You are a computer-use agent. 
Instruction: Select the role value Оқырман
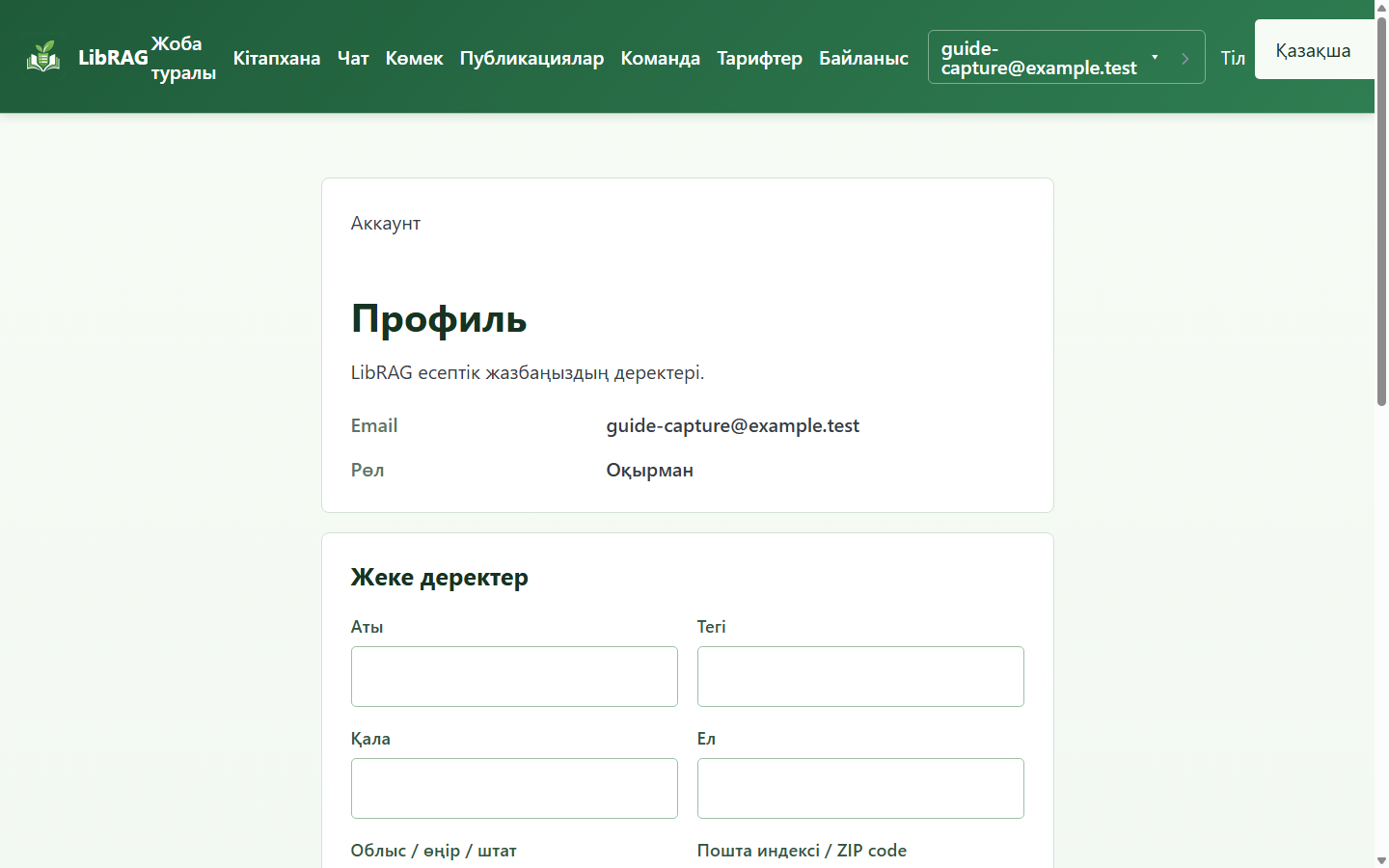650,470
